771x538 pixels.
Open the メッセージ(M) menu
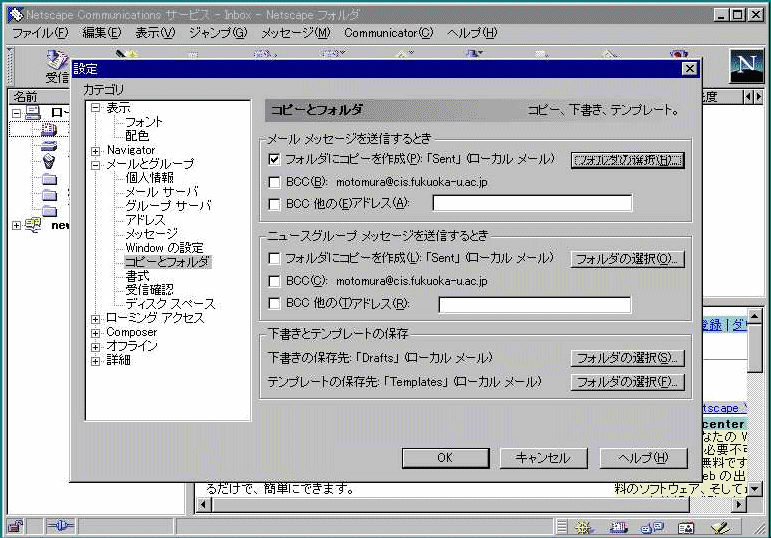(296, 33)
